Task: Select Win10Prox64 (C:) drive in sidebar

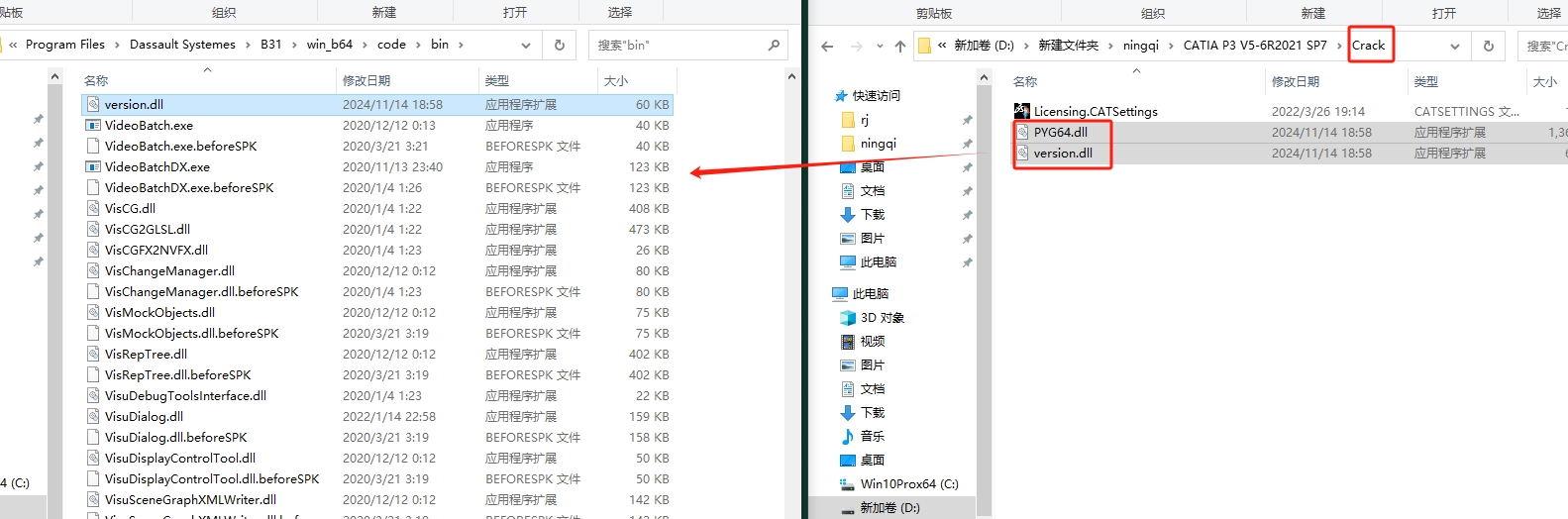Action: (908, 484)
